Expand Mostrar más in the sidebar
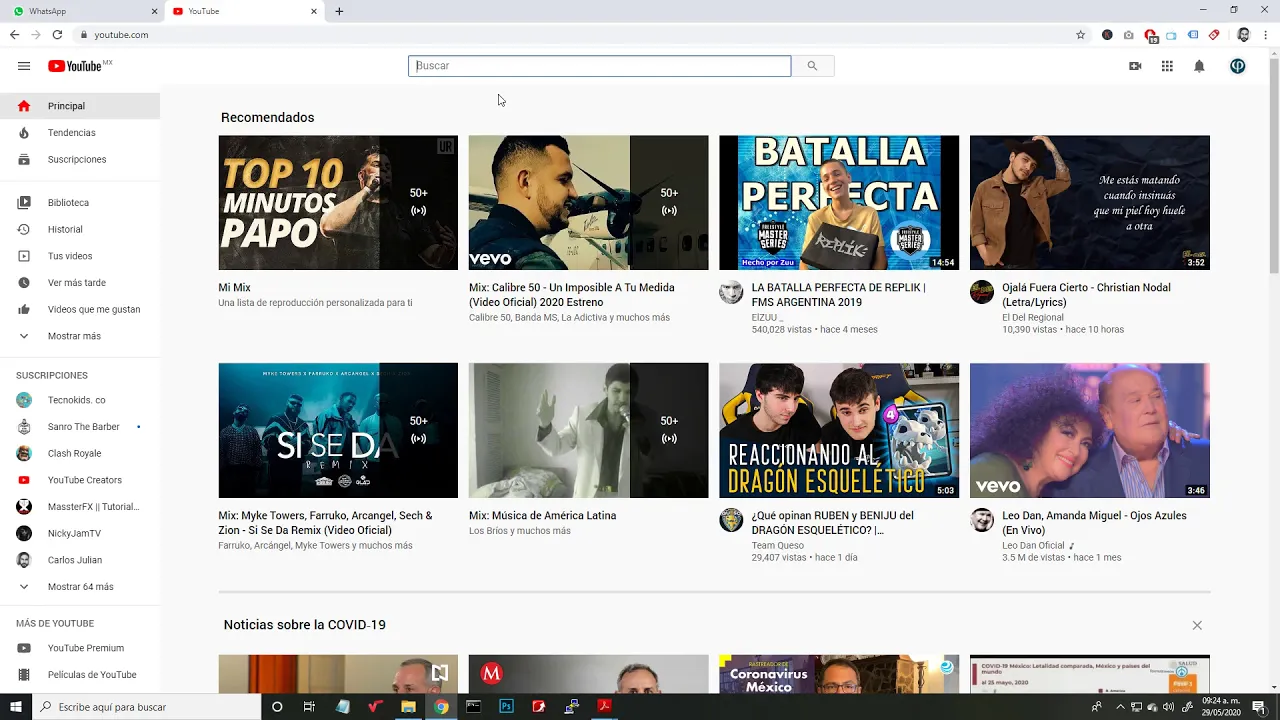 point(80,337)
